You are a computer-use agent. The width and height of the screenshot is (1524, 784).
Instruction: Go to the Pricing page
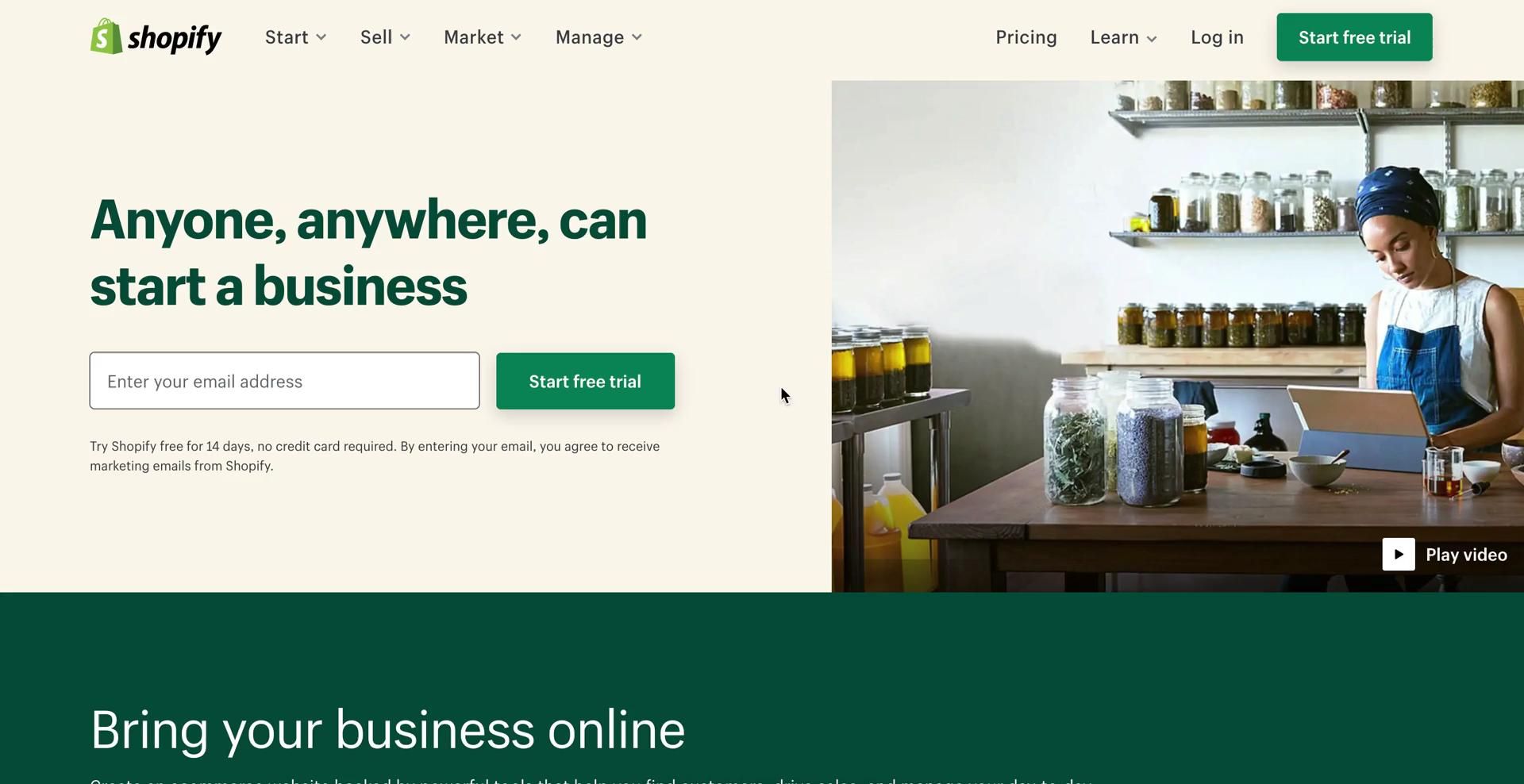coord(1026,37)
